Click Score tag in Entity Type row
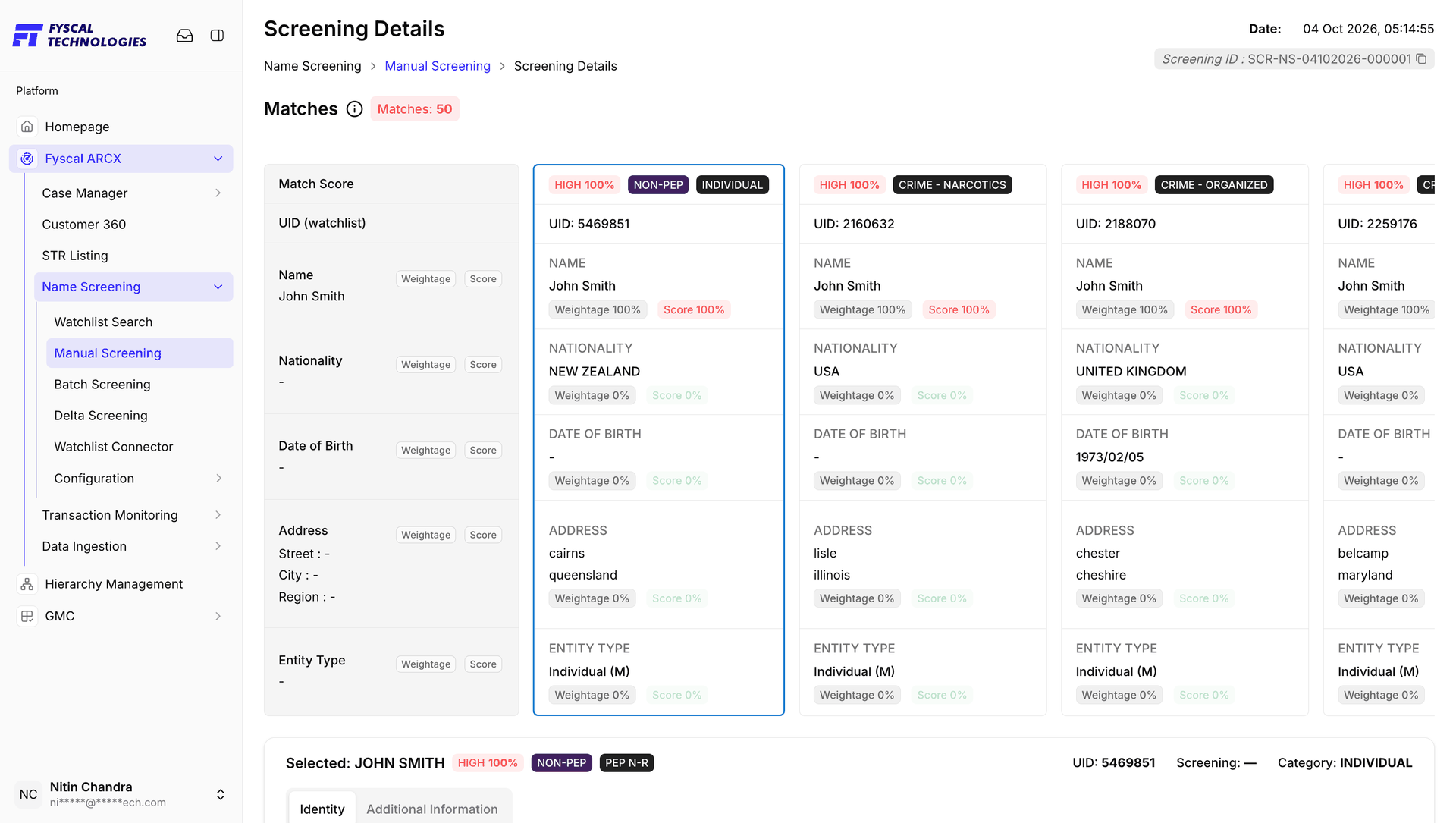This screenshot has width=1456, height=823. pos(483,664)
